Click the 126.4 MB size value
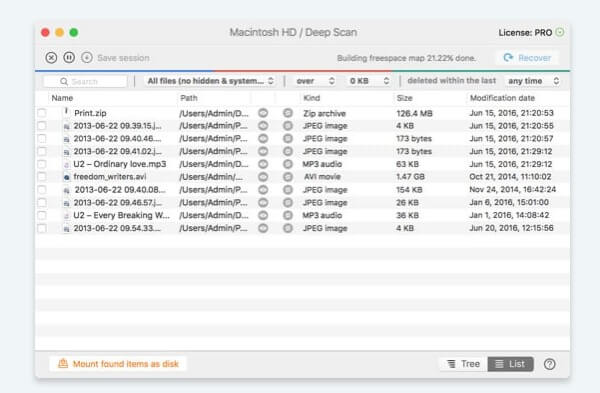Screen dimensions: 600x393 click(x=414, y=113)
